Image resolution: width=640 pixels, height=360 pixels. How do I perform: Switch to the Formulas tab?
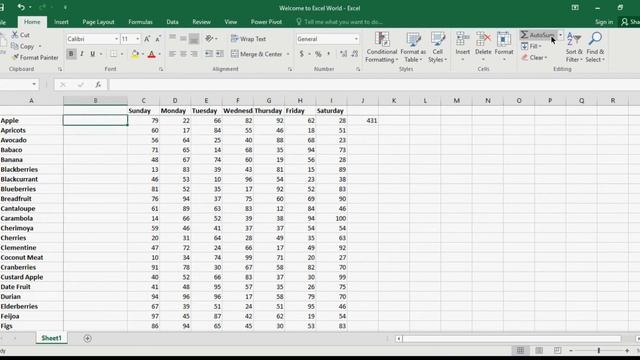coord(140,22)
